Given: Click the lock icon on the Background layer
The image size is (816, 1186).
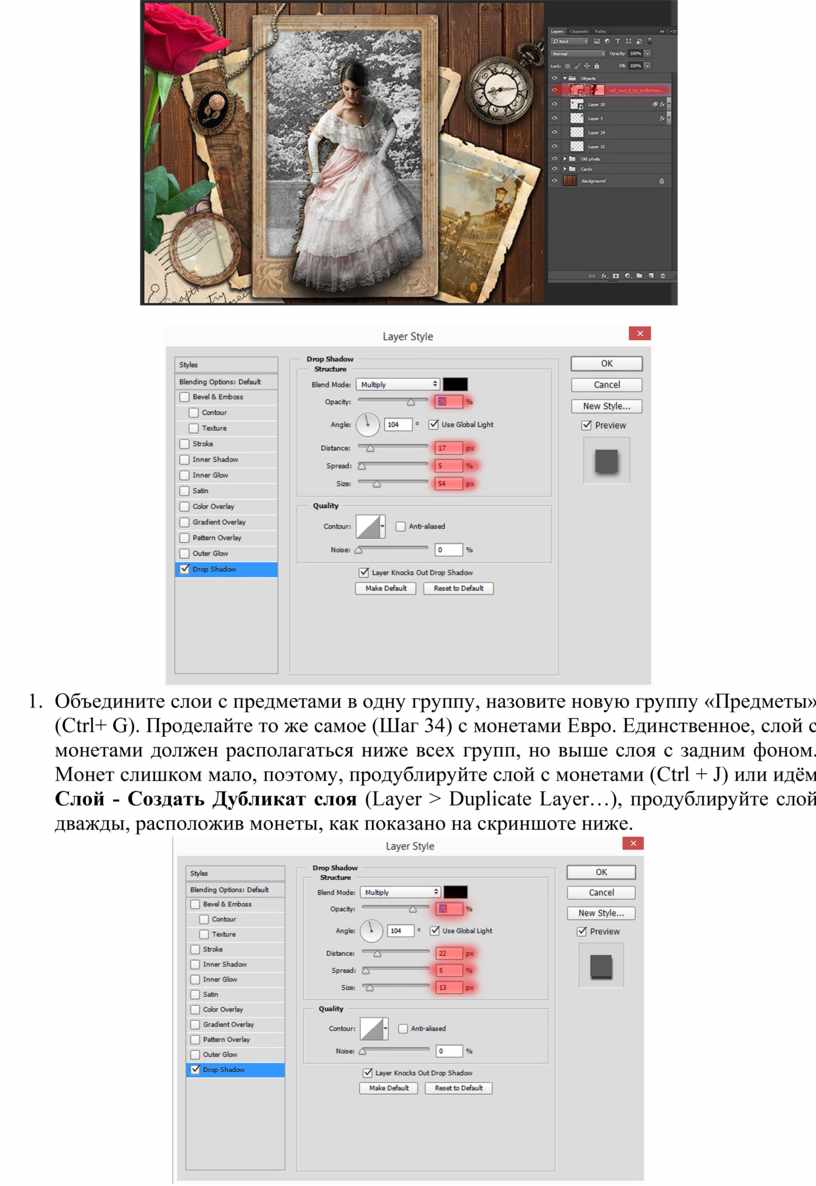Looking at the screenshot, I should (x=662, y=181).
